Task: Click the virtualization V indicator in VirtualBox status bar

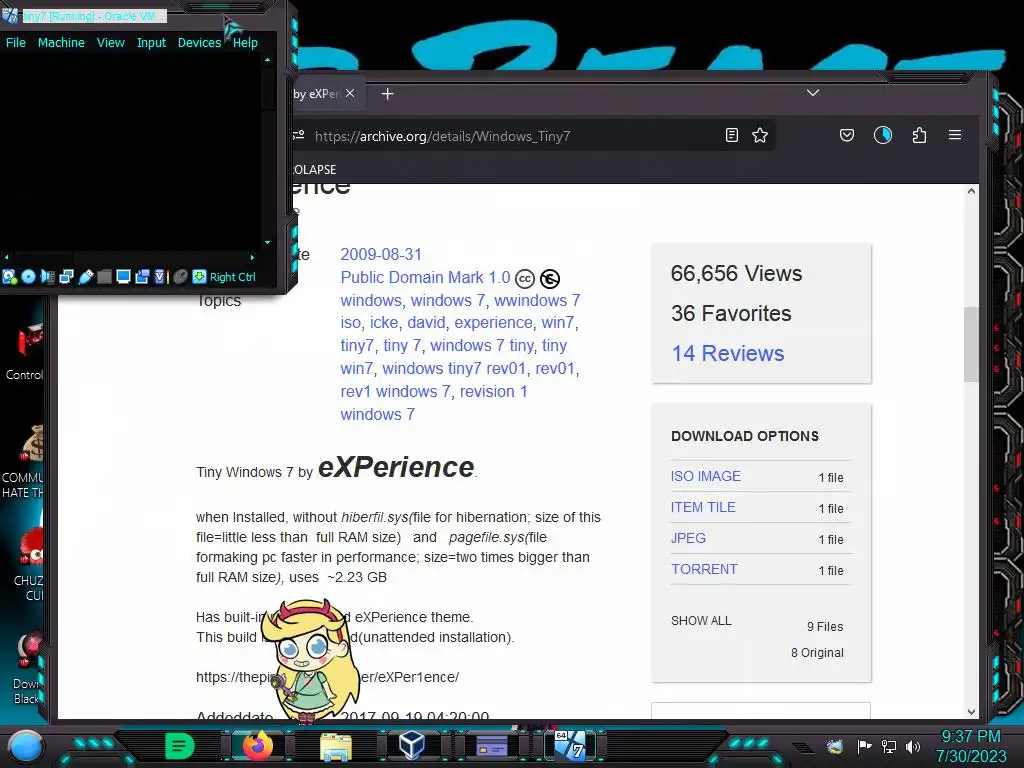Action: click(159, 277)
